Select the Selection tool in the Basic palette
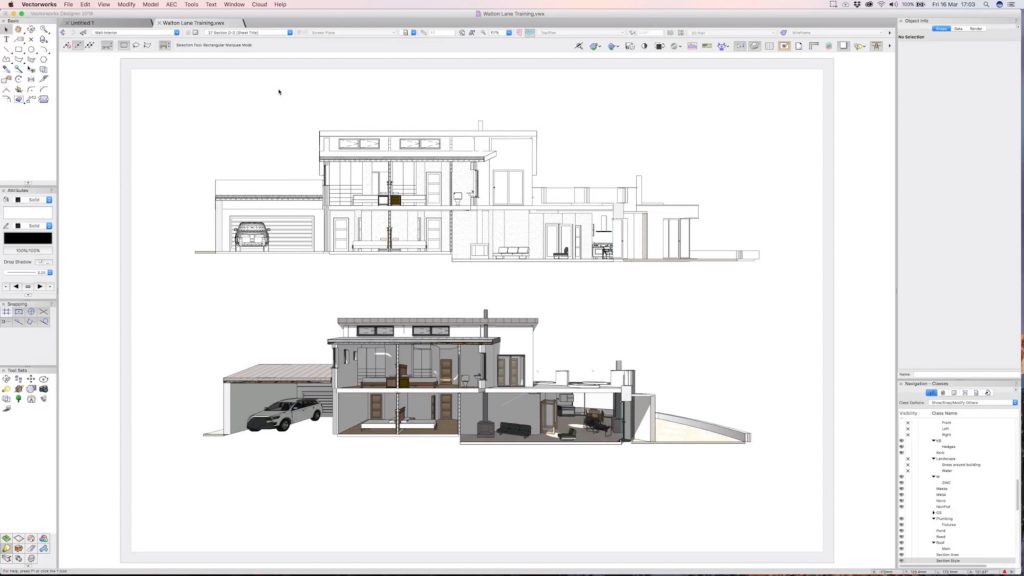Screen dimensions: 1024x576 (x=7, y=29)
